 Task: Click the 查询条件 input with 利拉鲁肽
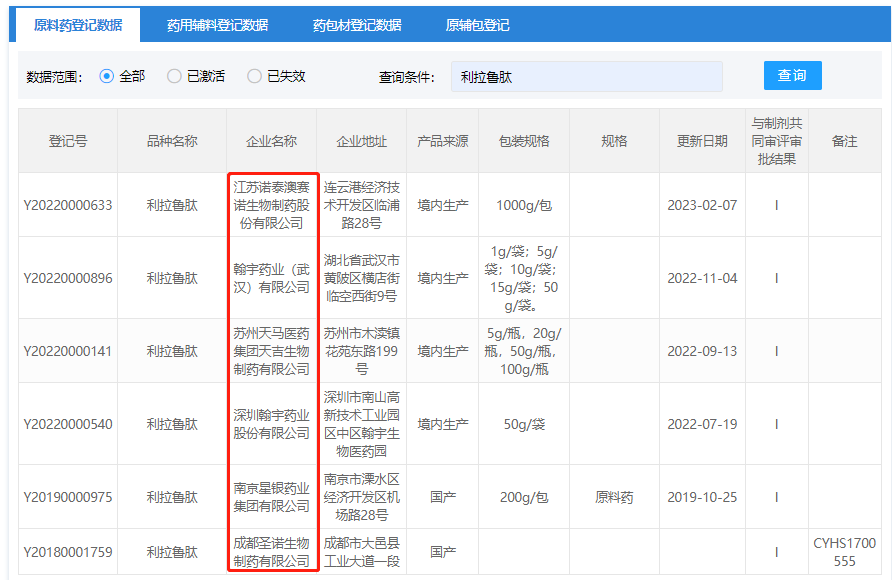point(587,77)
